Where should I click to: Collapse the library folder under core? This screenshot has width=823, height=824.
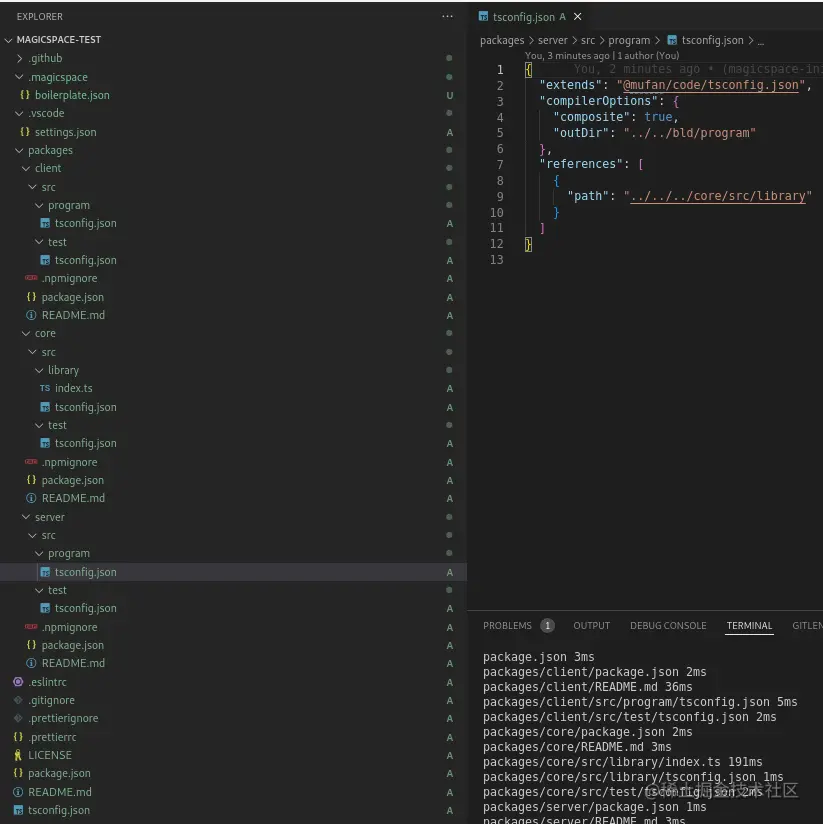pyautogui.click(x=39, y=370)
